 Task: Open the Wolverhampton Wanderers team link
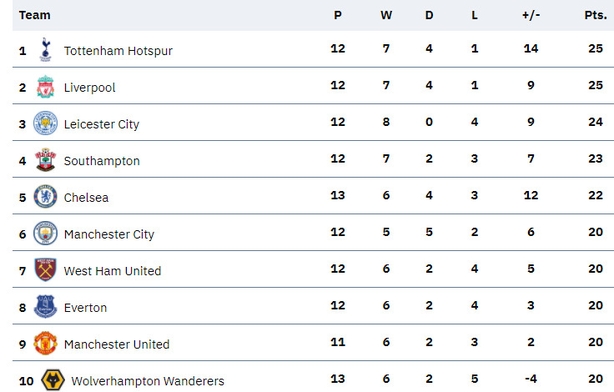148,381
